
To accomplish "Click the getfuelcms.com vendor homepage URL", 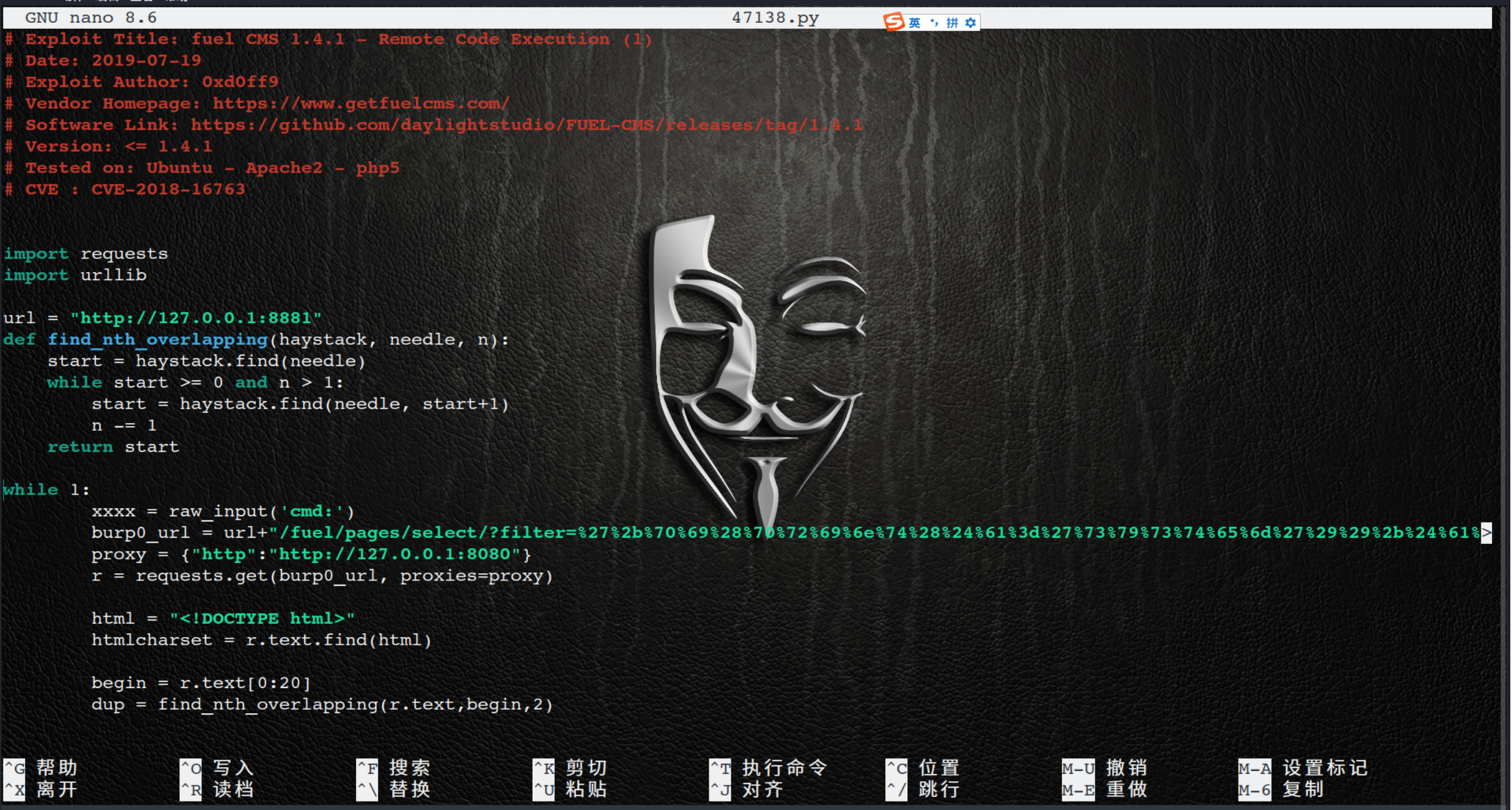I will coord(361,103).
